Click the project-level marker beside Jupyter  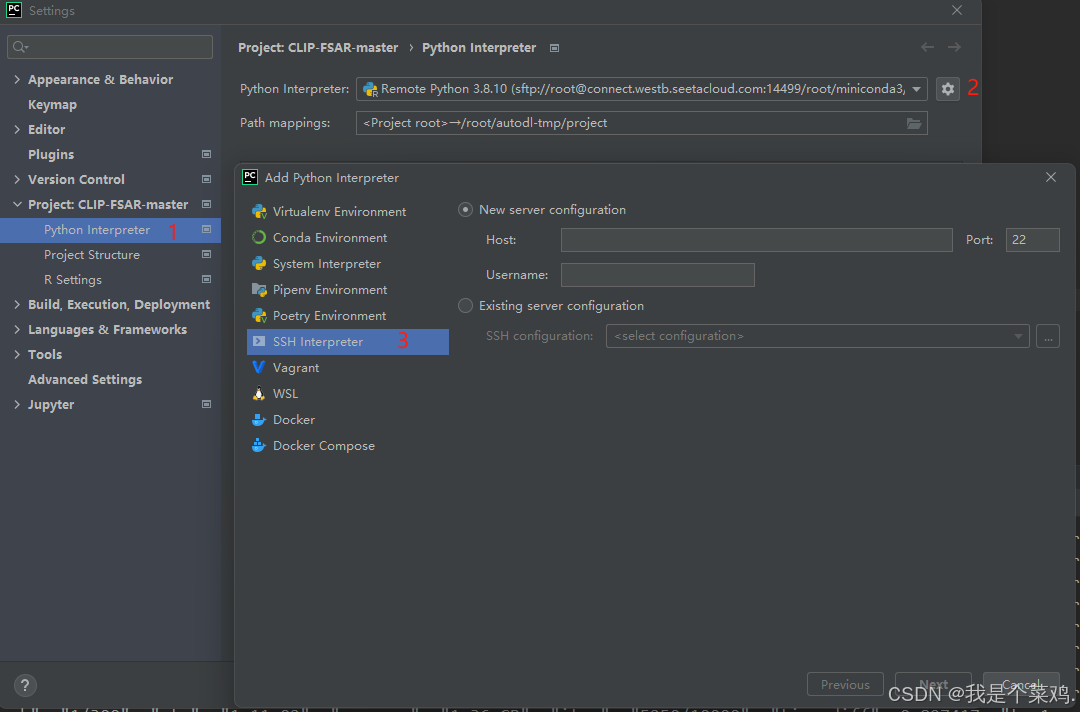206,404
